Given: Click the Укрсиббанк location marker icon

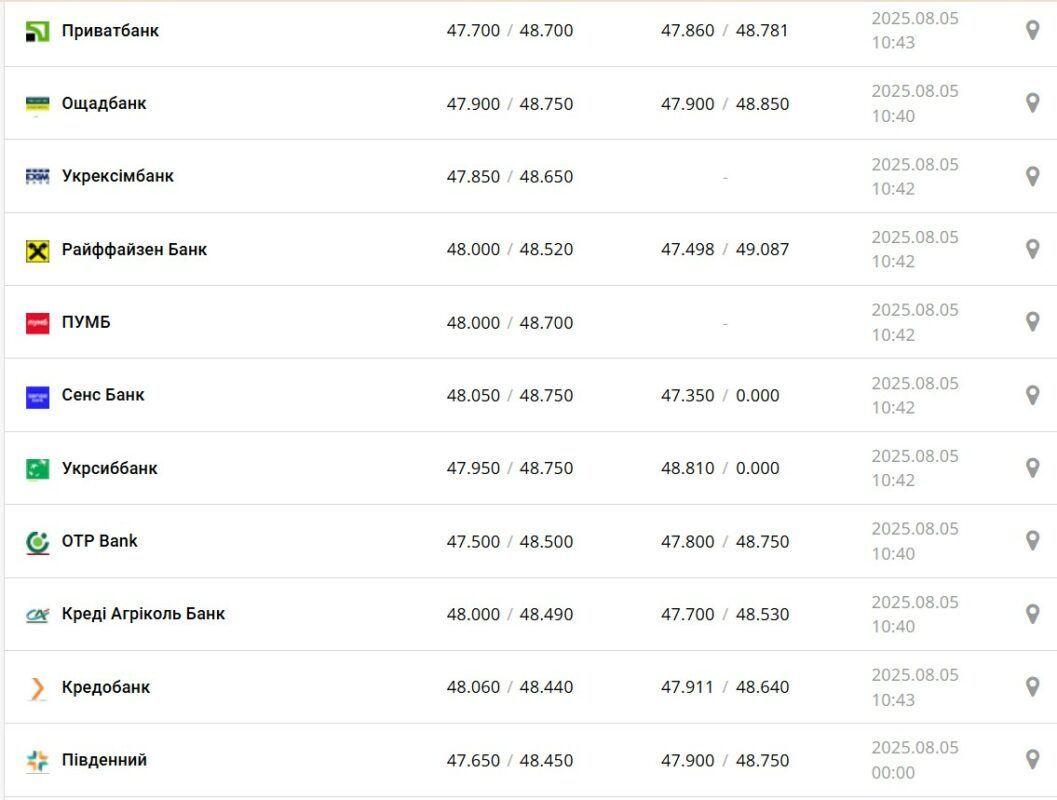Looking at the screenshot, I should tap(1032, 468).
